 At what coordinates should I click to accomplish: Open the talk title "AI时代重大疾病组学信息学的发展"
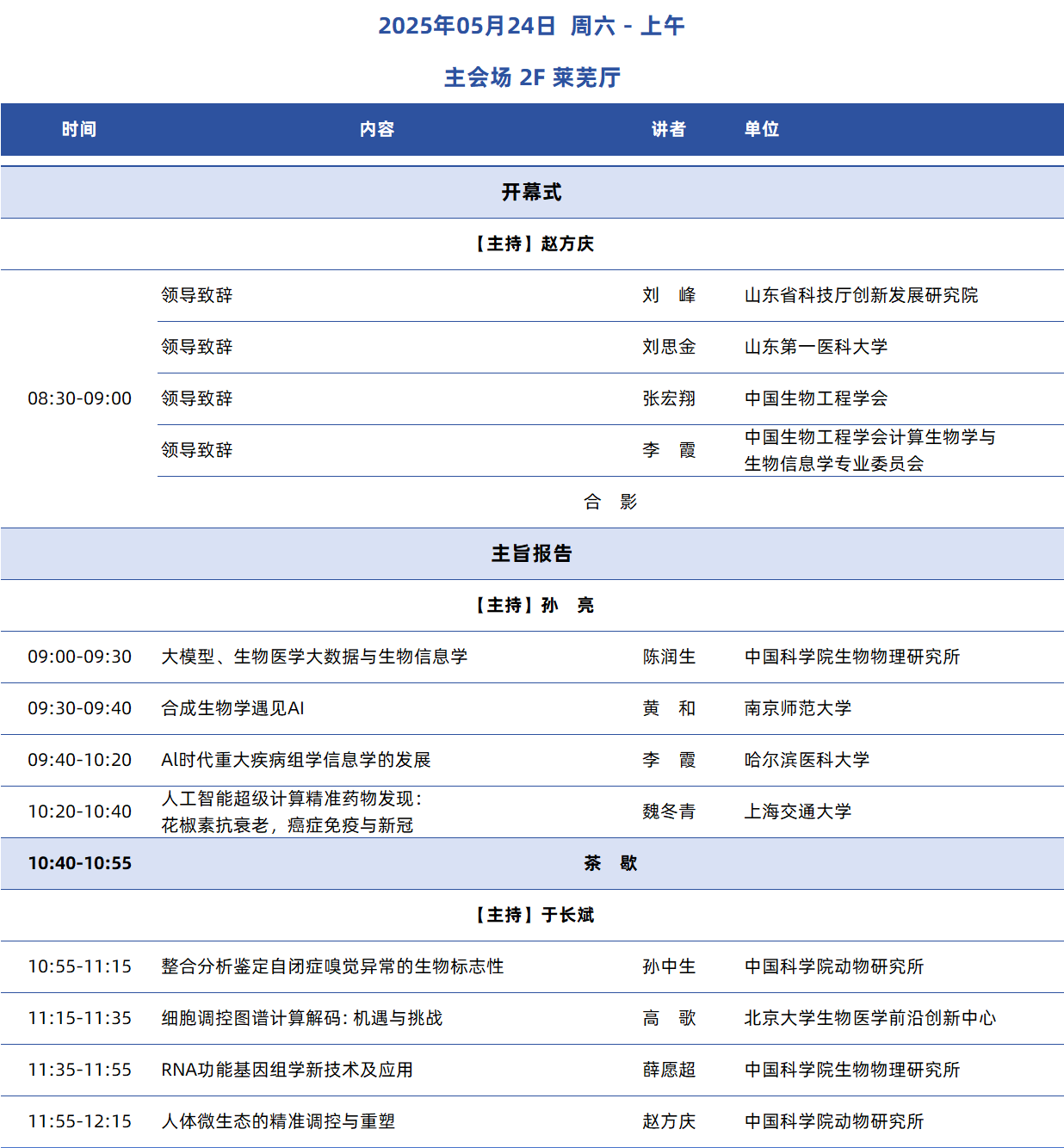[296, 760]
